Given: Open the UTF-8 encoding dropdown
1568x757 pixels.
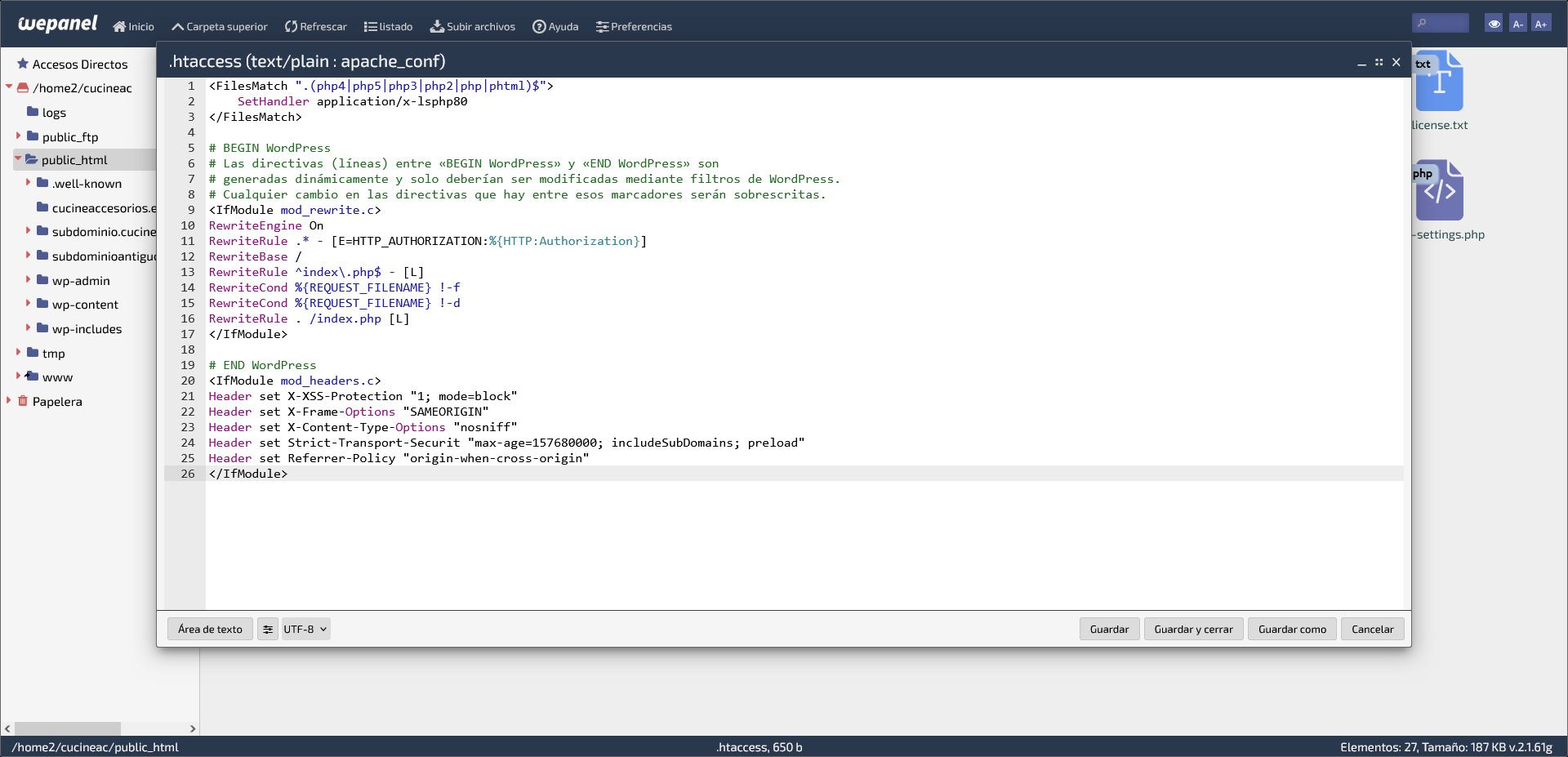Looking at the screenshot, I should click(x=305, y=629).
